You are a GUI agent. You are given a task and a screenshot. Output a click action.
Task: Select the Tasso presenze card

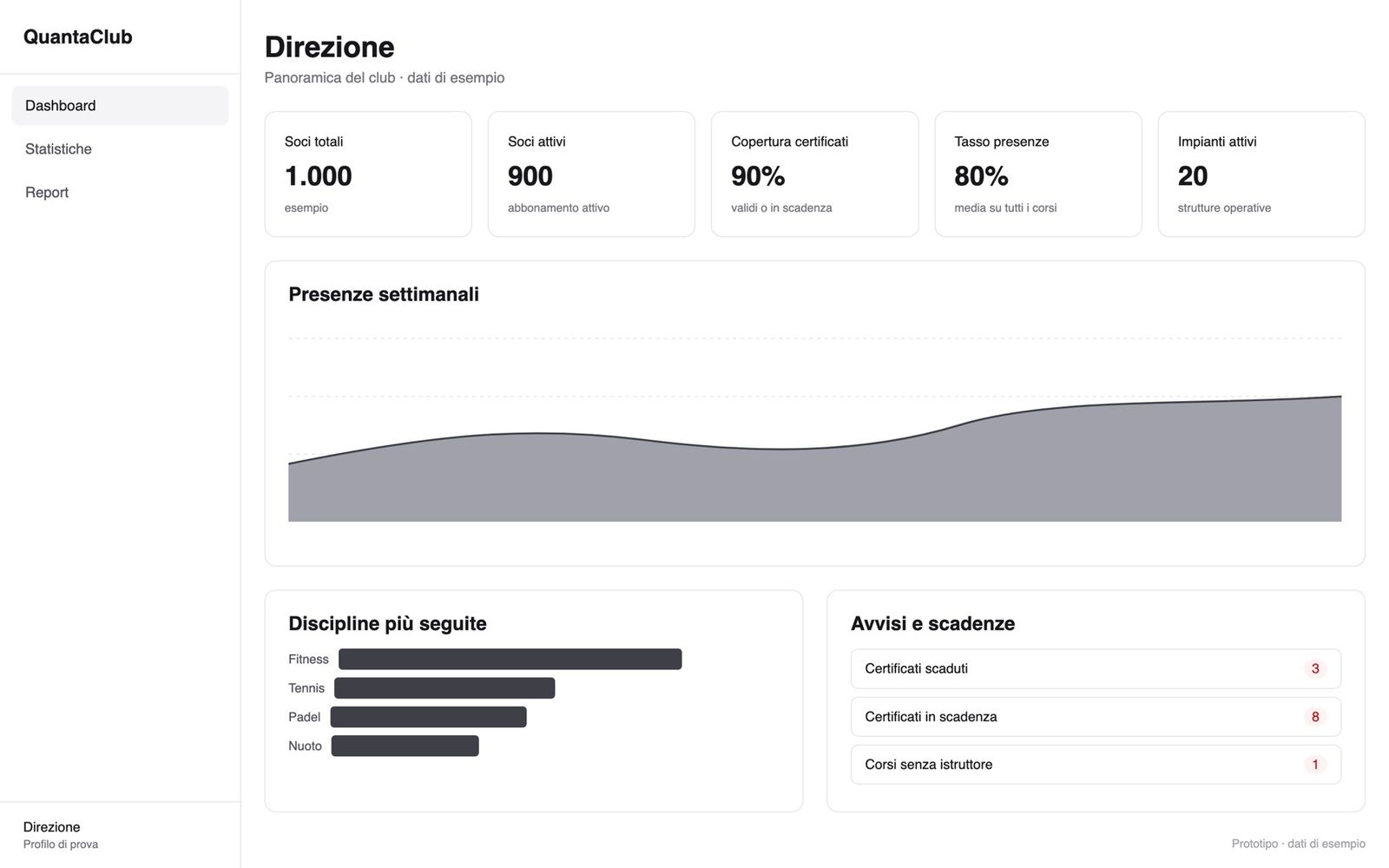1038,174
